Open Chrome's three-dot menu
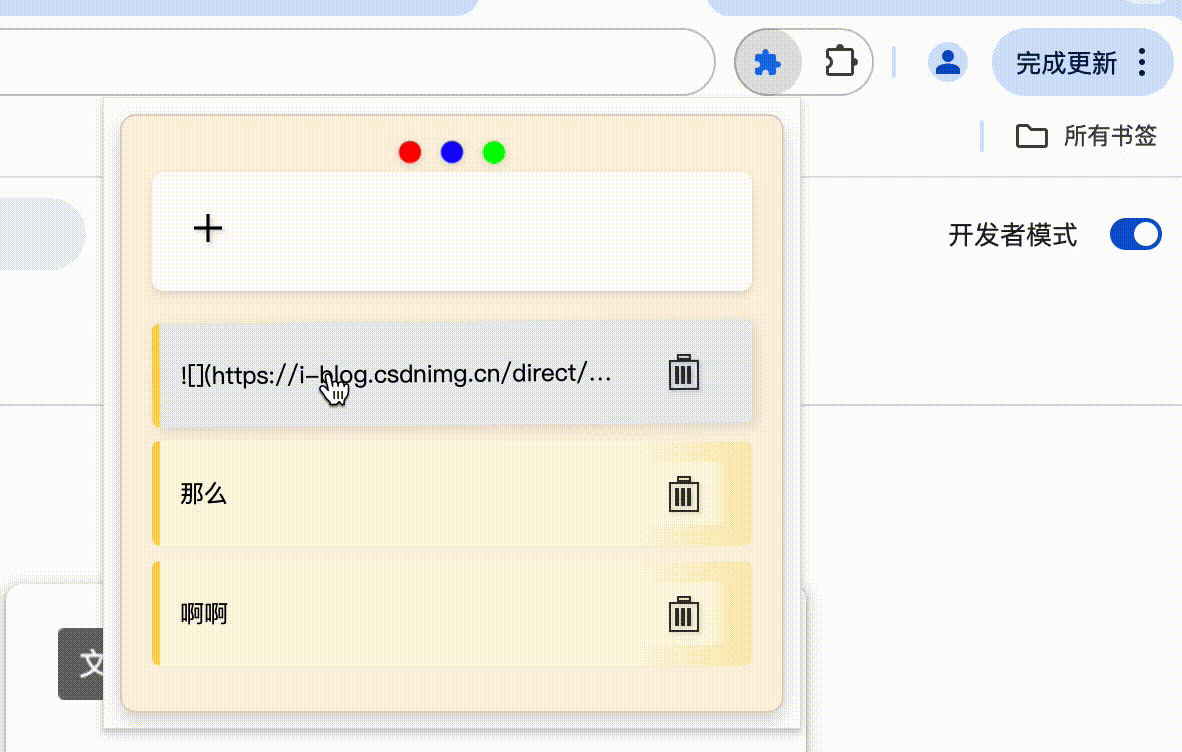1182x752 pixels. click(x=1142, y=63)
